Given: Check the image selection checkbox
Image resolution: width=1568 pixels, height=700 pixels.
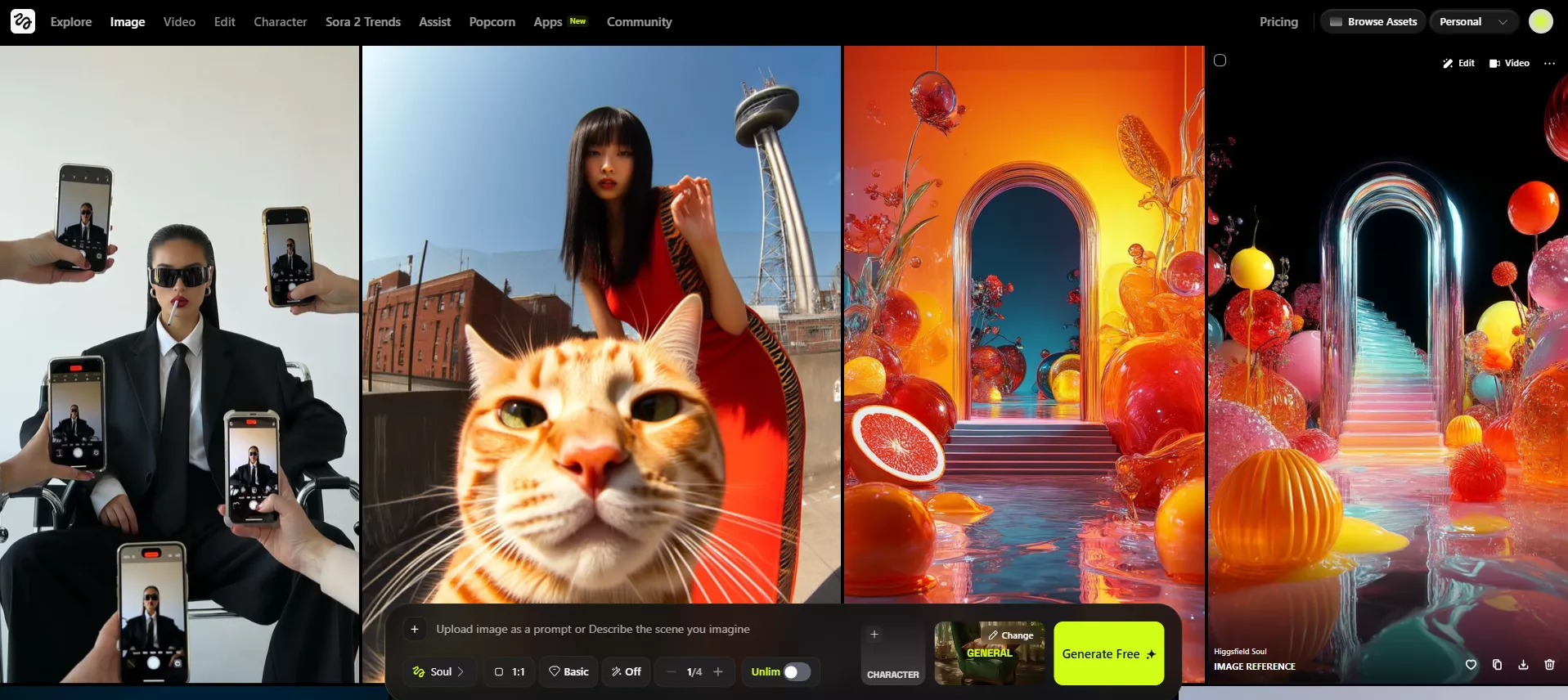Looking at the screenshot, I should [x=1220, y=61].
